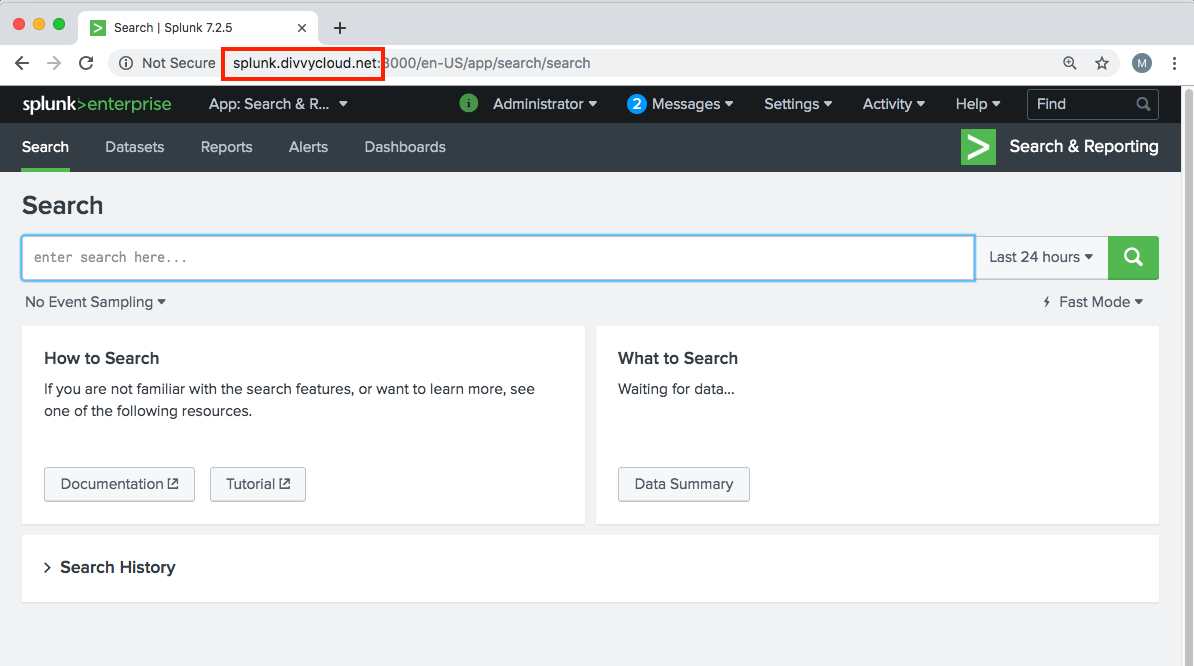This screenshot has width=1194, height=666.
Task: Click the 'How to Search' heading
Action: click(101, 358)
